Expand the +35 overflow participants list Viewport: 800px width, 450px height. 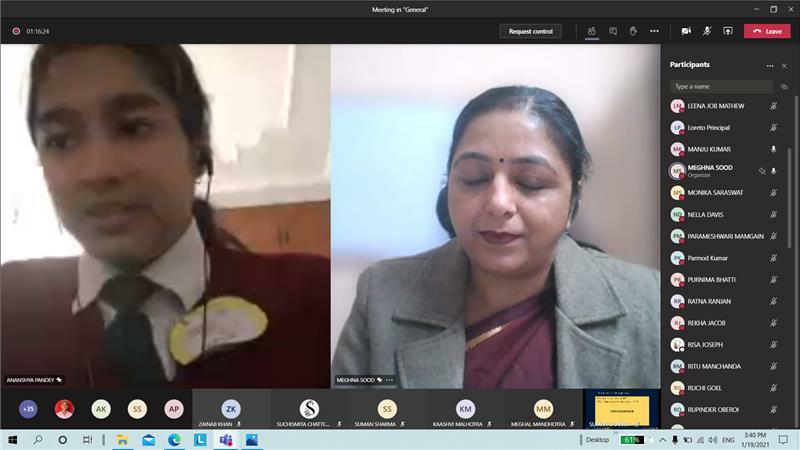coord(28,409)
